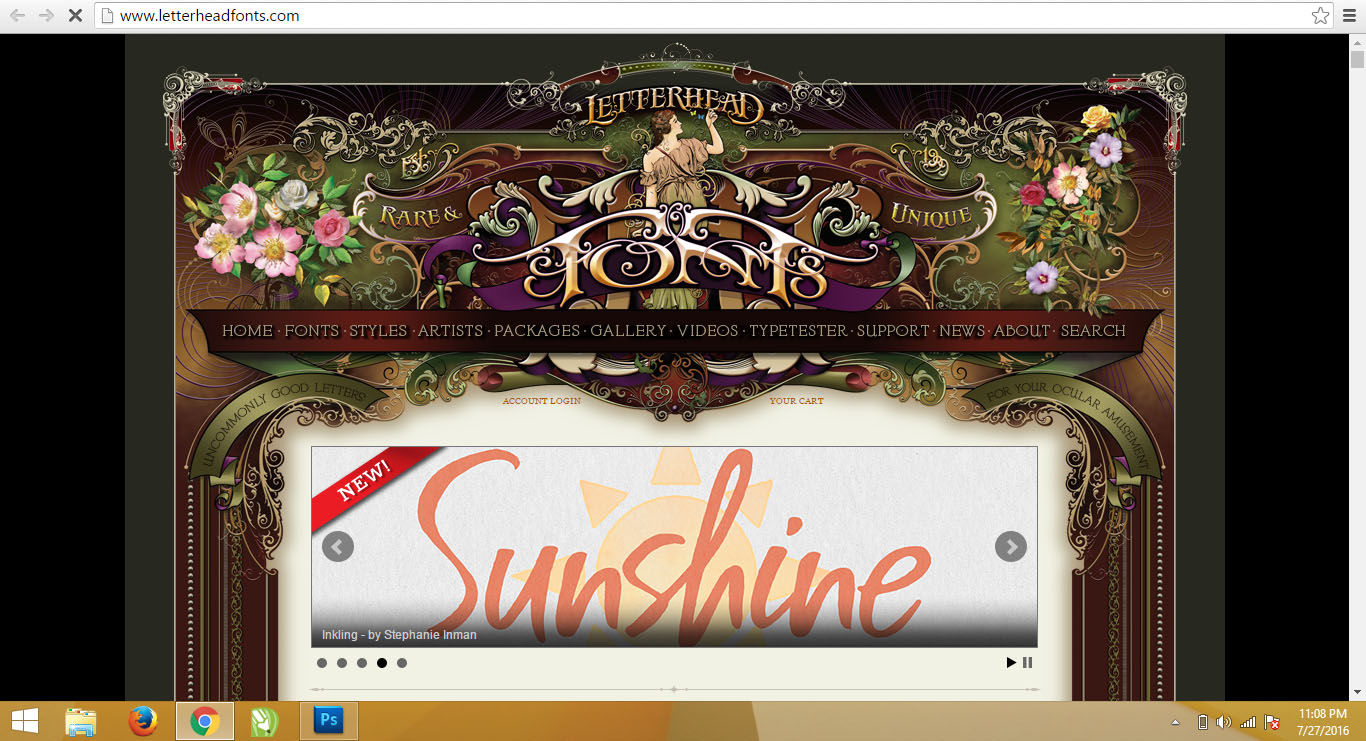
Task: Open Photoshop from the taskbar
Action: (328, 721)
